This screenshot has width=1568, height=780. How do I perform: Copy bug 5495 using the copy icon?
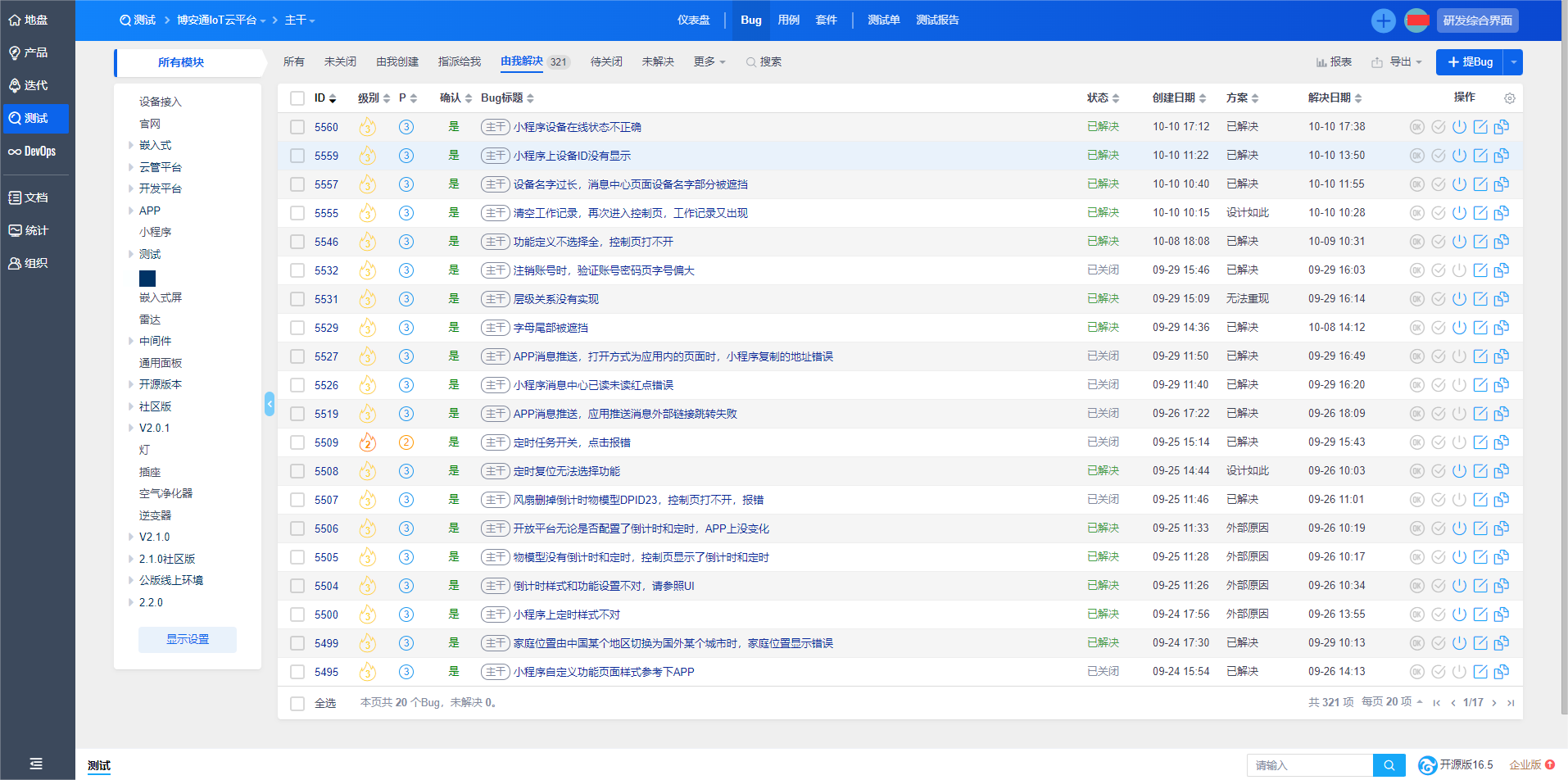[x=1502, y=672]
